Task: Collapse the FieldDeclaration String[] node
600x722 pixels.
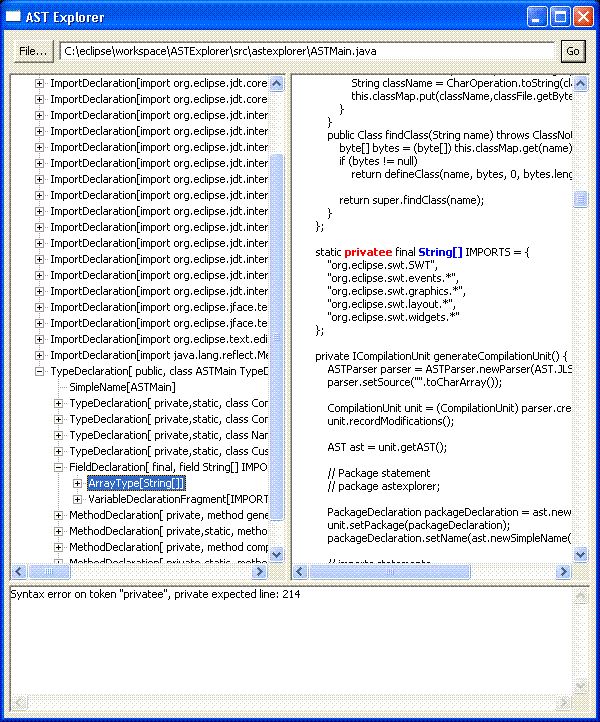Action: tap(58, 467)
